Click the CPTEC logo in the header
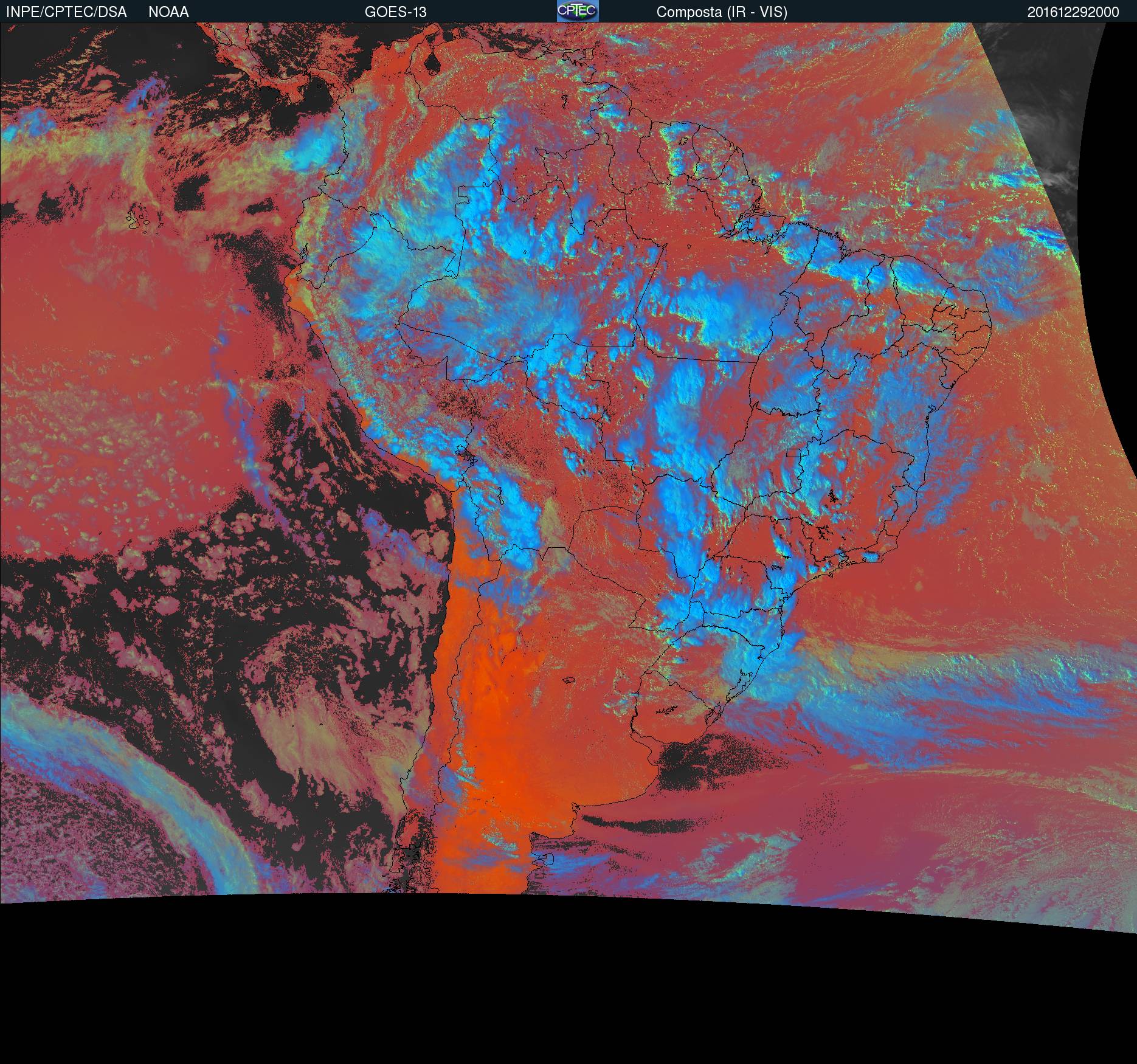 click(x=577, y=11)
